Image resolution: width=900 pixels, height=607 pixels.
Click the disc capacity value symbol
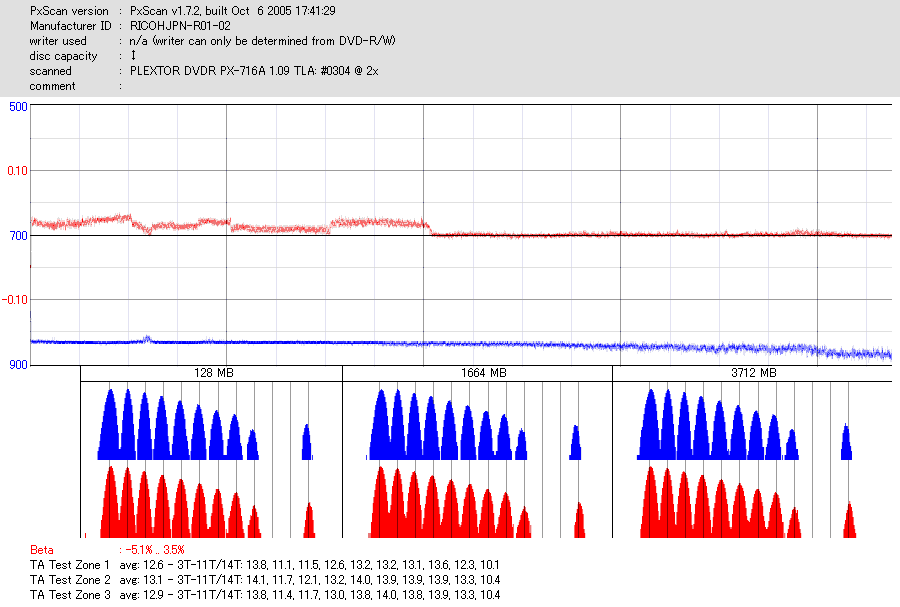(x=133, y=55)
